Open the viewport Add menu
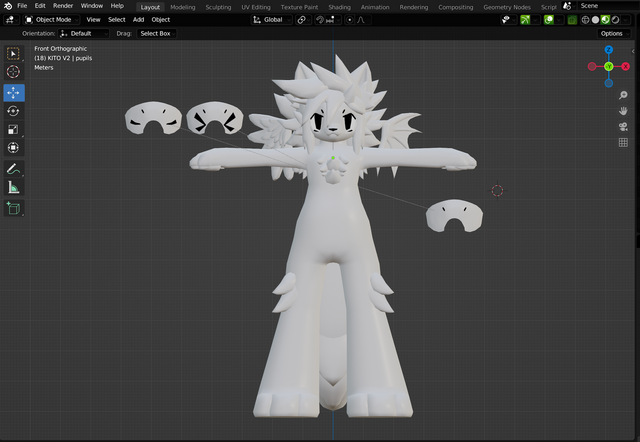640x442 pixels. pyautogui.click(x=138, y=20)
